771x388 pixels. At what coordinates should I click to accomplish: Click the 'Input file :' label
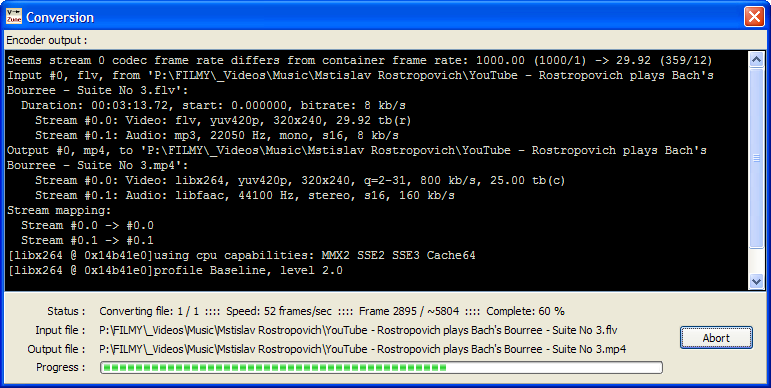point(60,330)
